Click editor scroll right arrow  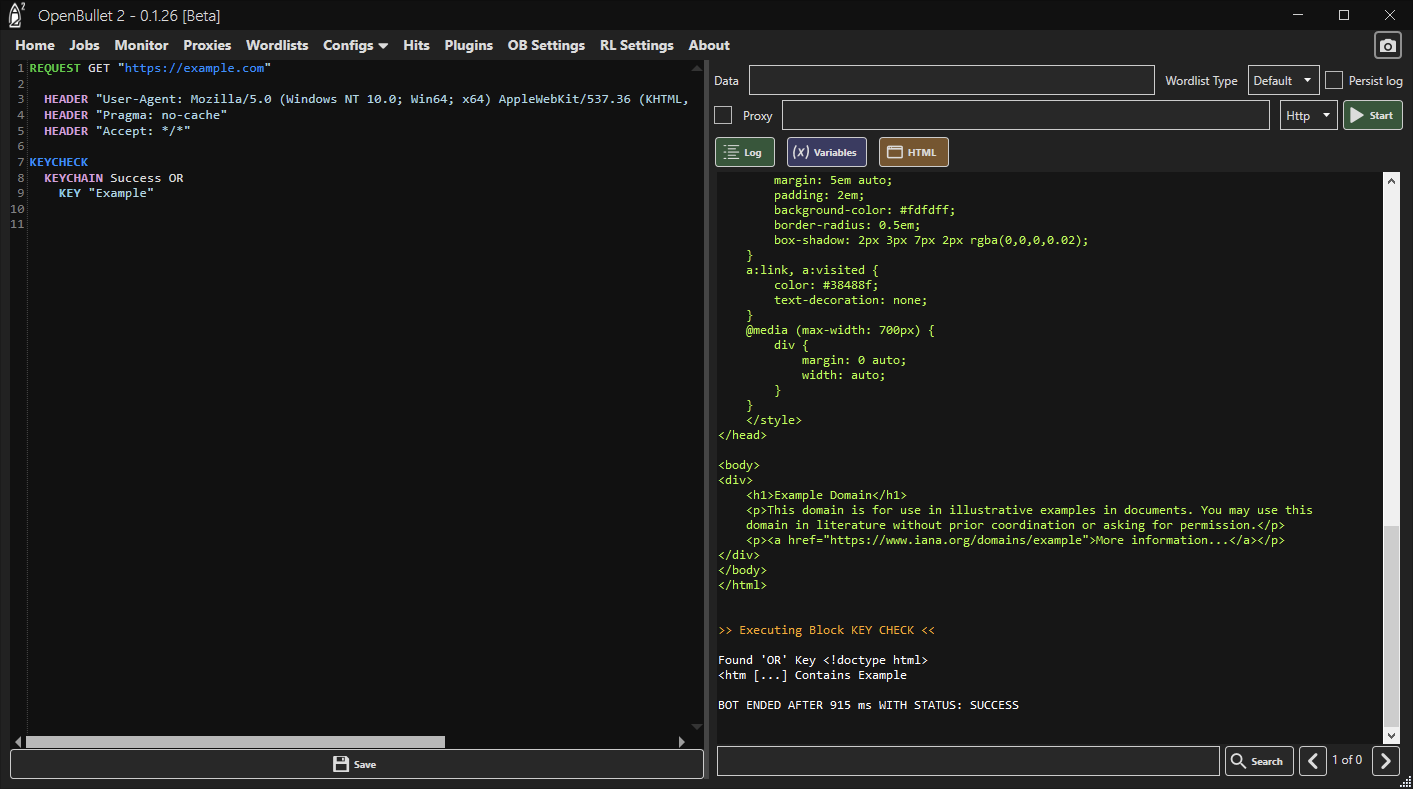[682, 742]
